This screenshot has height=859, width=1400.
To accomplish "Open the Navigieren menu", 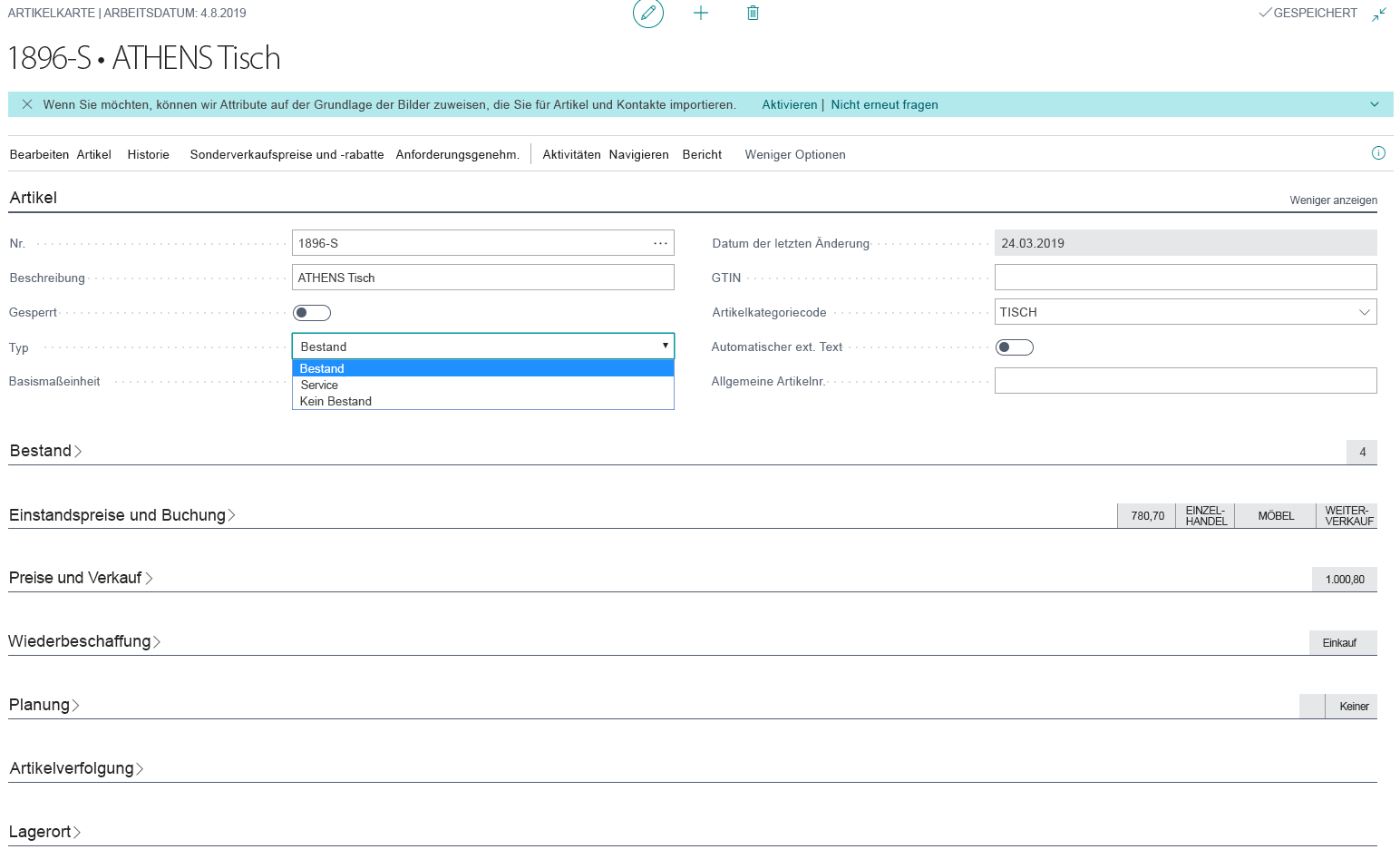I will [638, 154].
